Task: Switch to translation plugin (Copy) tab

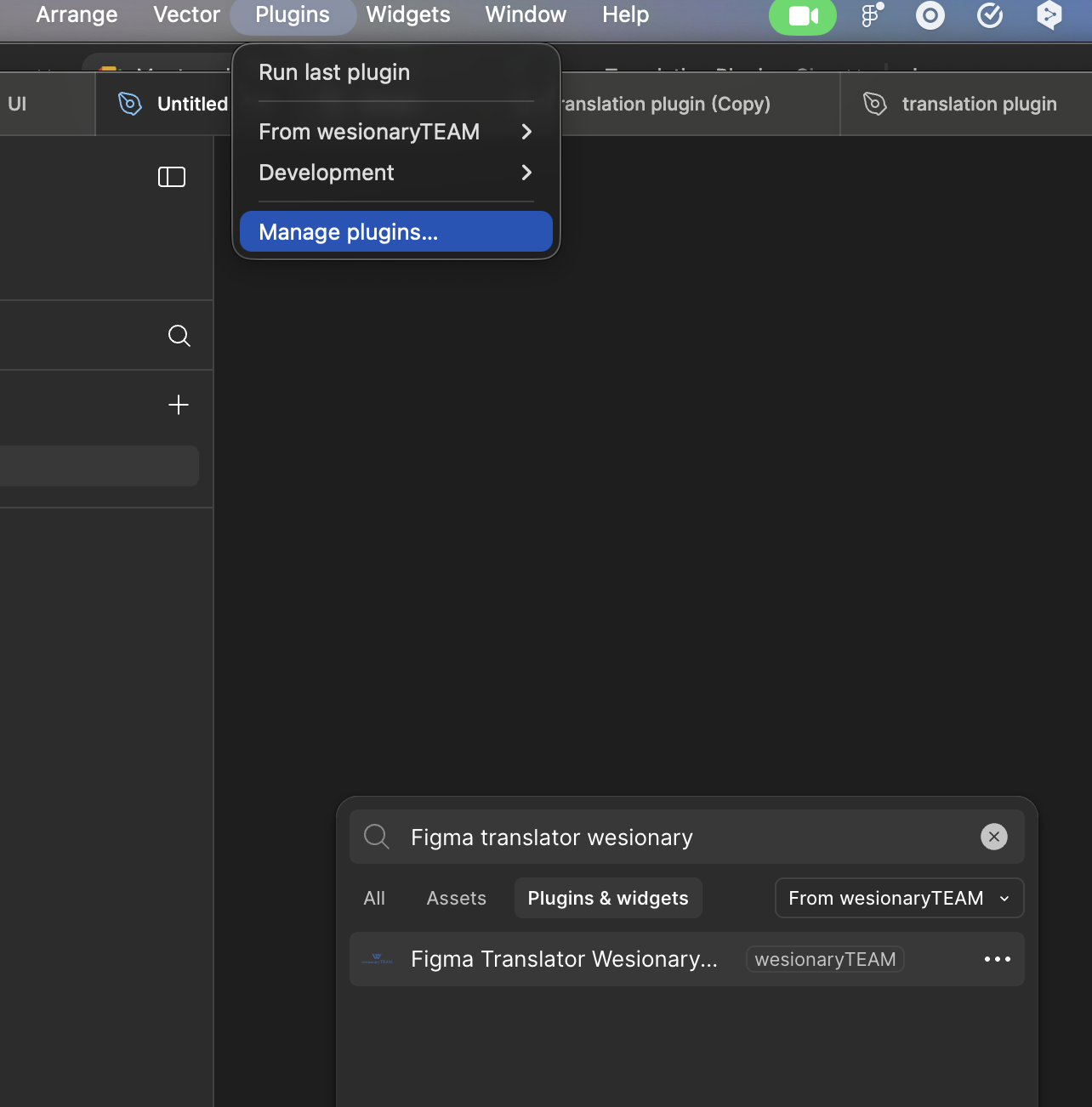Action: [701, 104]
